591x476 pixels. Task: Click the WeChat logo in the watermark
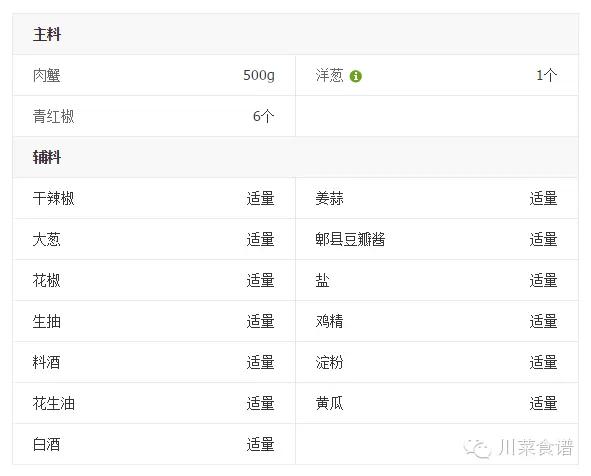477,448
